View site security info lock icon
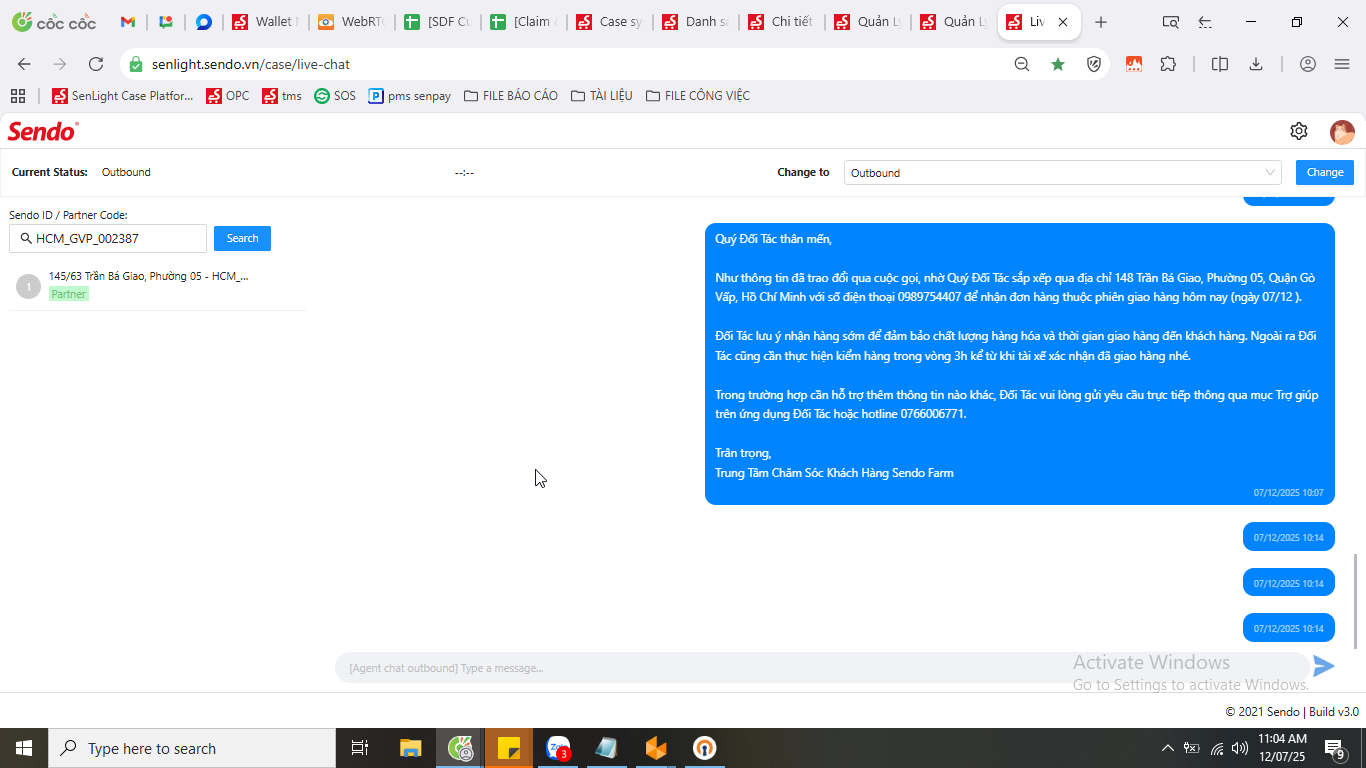The width and height of the screenshot is (1366, 768). click(x=136, y=64)
